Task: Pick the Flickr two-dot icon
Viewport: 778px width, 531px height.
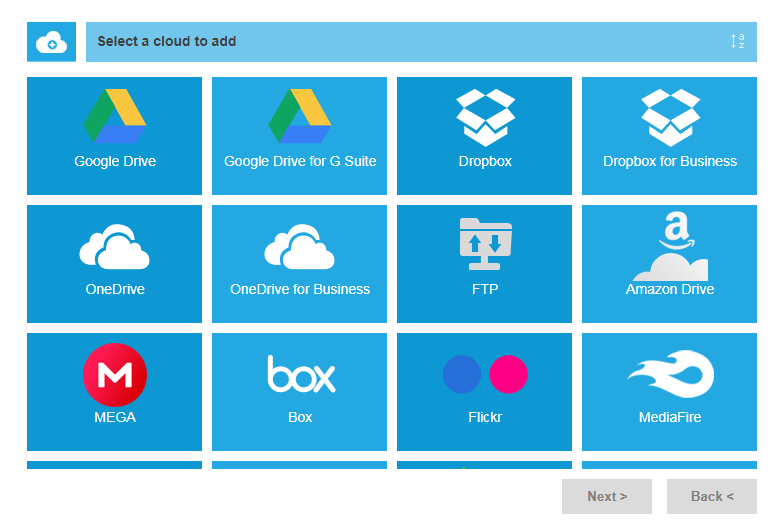Action: coord(485,374)
